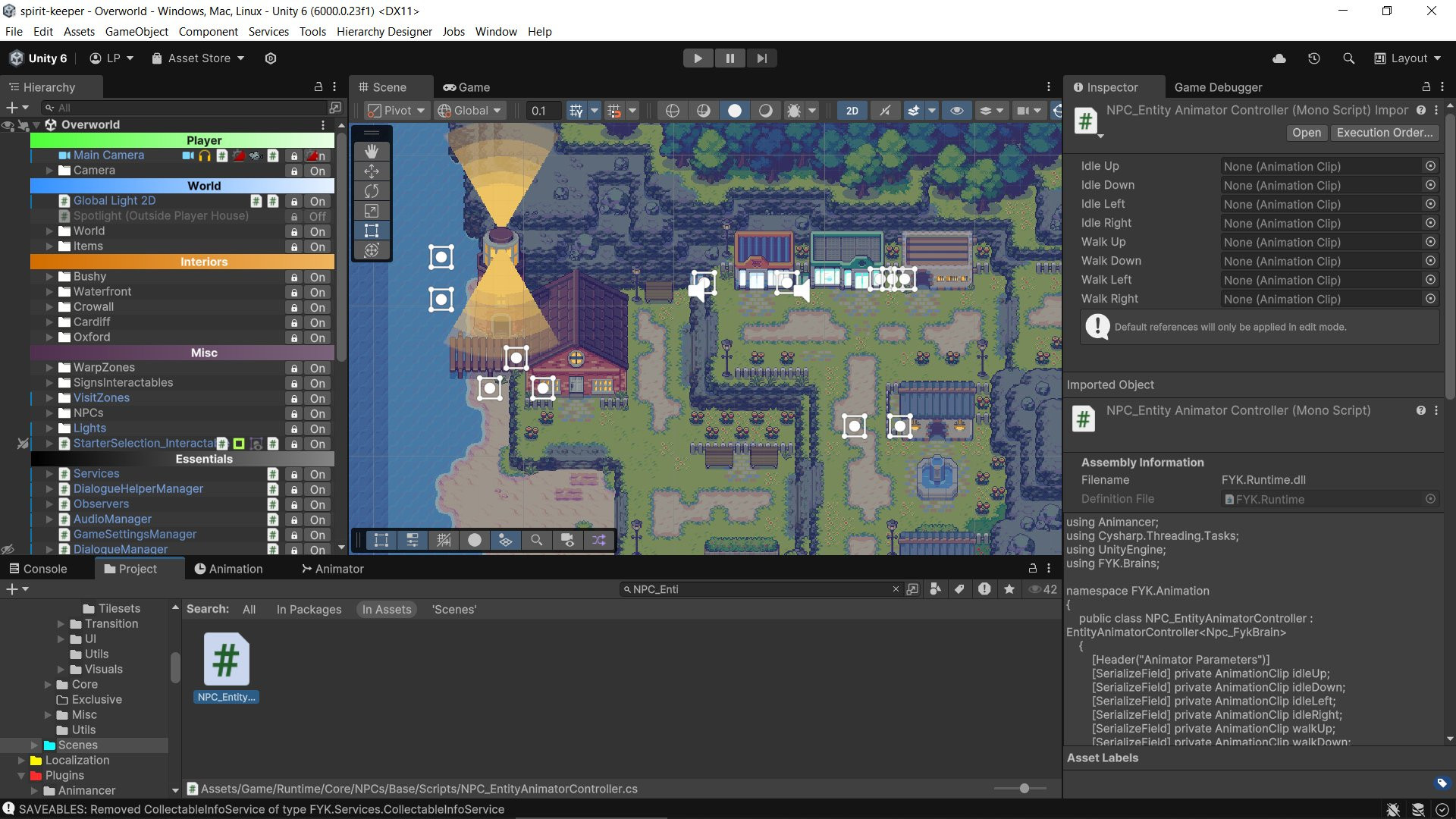1456x819 pixels.
Task: Switch to the Game tab
Action: tap(466, 87)
